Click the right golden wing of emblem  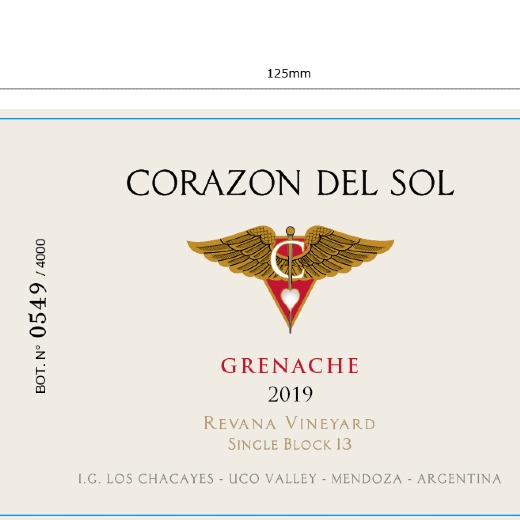pos(345,250)
